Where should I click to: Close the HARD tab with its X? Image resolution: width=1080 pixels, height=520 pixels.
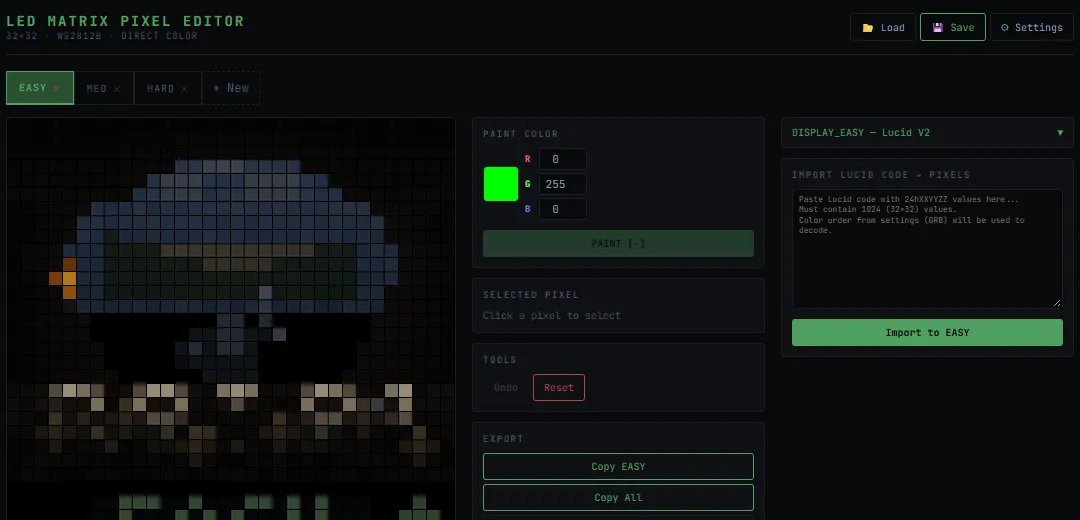pos(184,89)
